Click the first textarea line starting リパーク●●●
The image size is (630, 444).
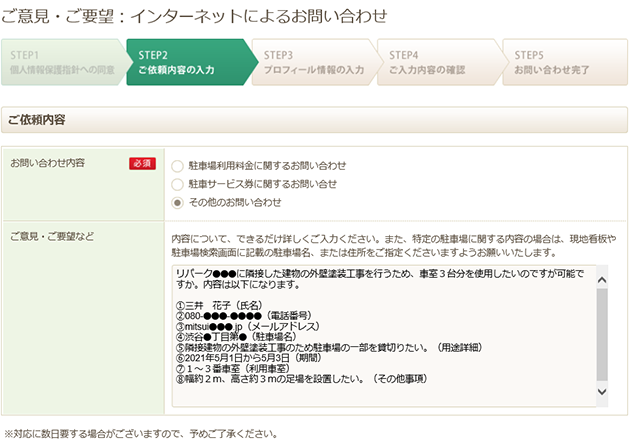[x=380, y=274]
